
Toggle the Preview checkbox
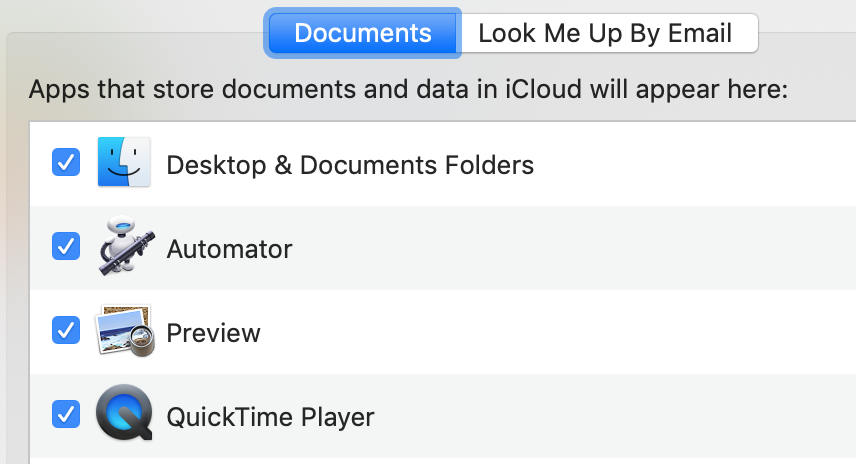66,329
